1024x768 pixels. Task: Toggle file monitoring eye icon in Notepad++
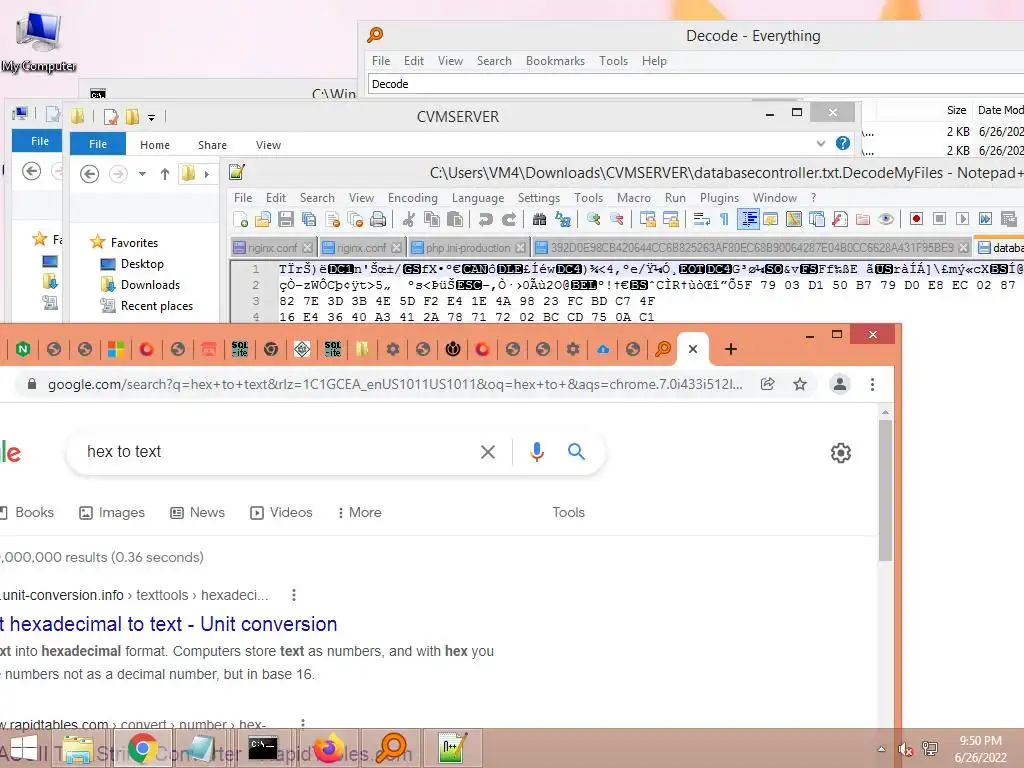coord(886,219)
